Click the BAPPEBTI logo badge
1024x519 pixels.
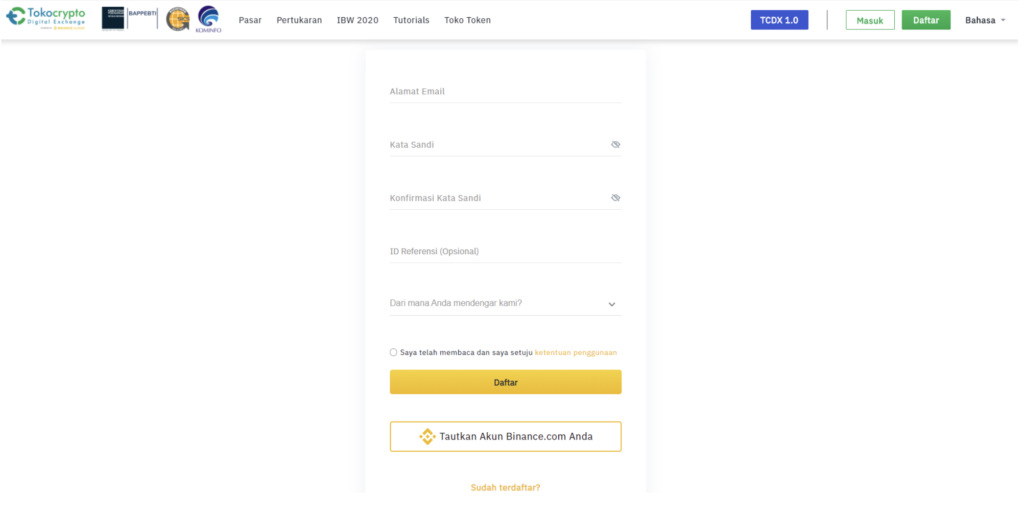click(x=129, y=19)
